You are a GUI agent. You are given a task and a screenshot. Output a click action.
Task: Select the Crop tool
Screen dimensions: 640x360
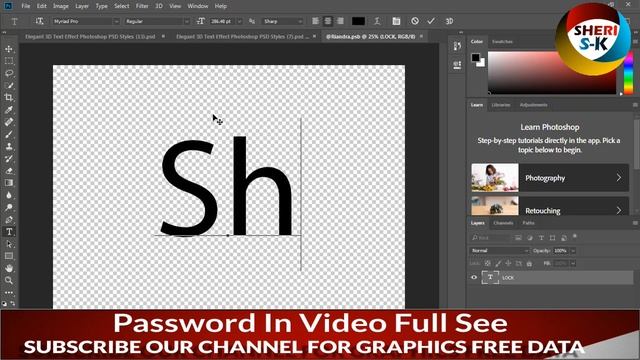pos(9,98)
